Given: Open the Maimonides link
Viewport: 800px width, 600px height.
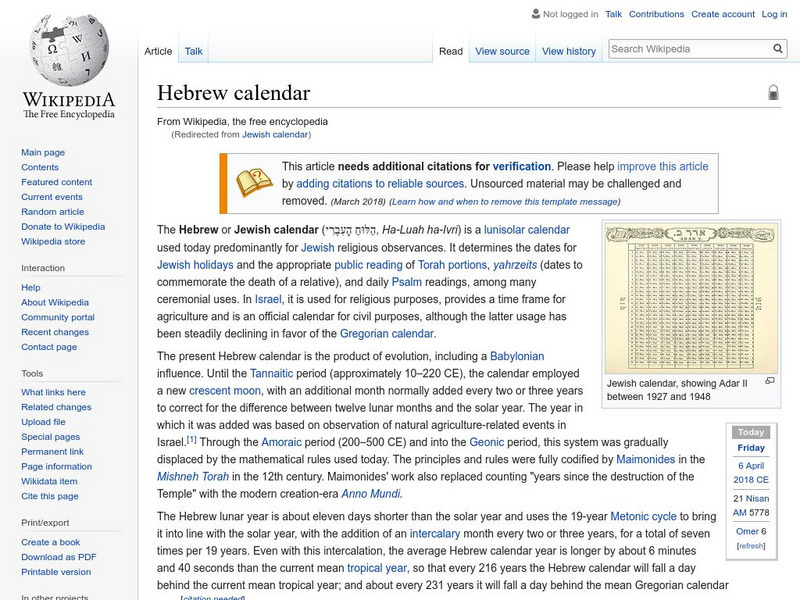Looking at the screenshot, I should tap(645, 459).
